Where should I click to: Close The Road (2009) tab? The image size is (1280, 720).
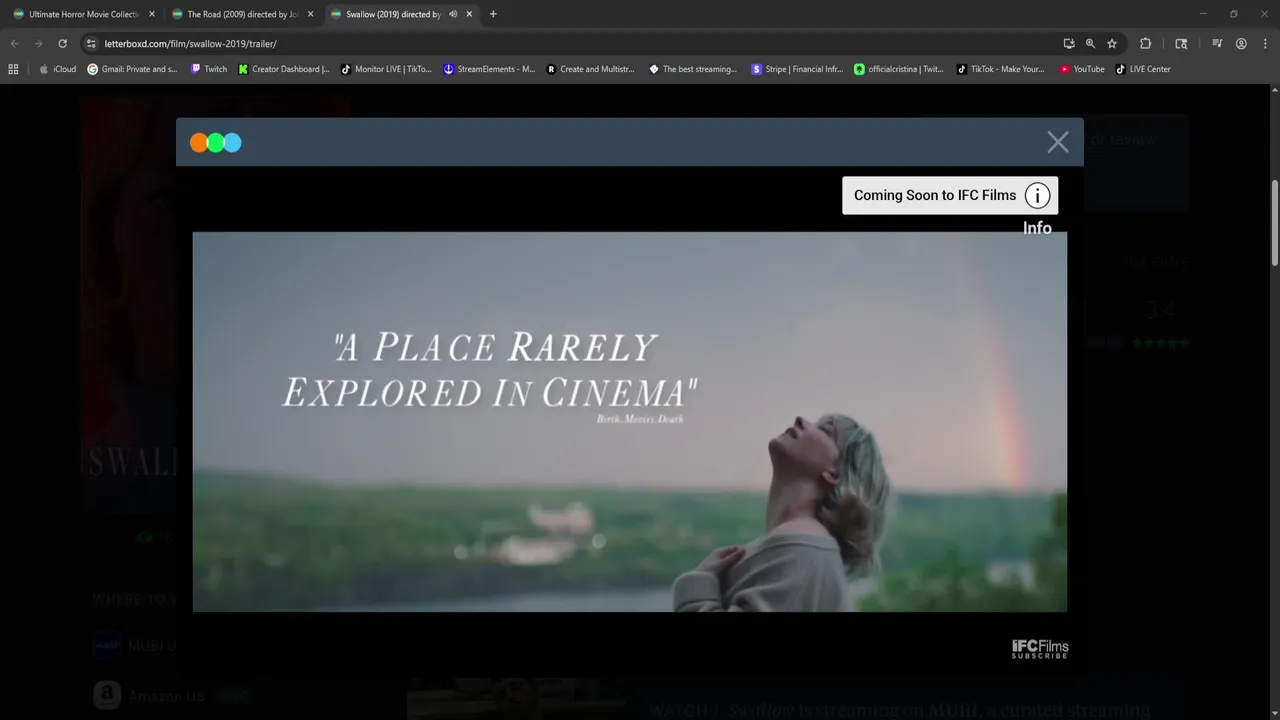point(310,14)
